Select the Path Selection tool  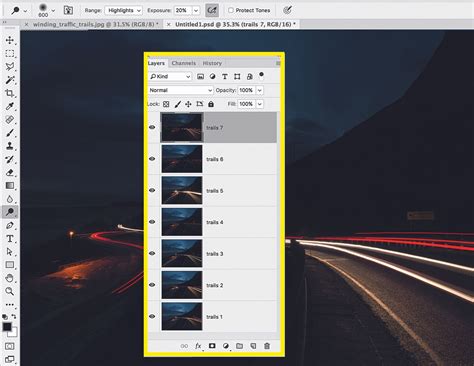(10, 252)
